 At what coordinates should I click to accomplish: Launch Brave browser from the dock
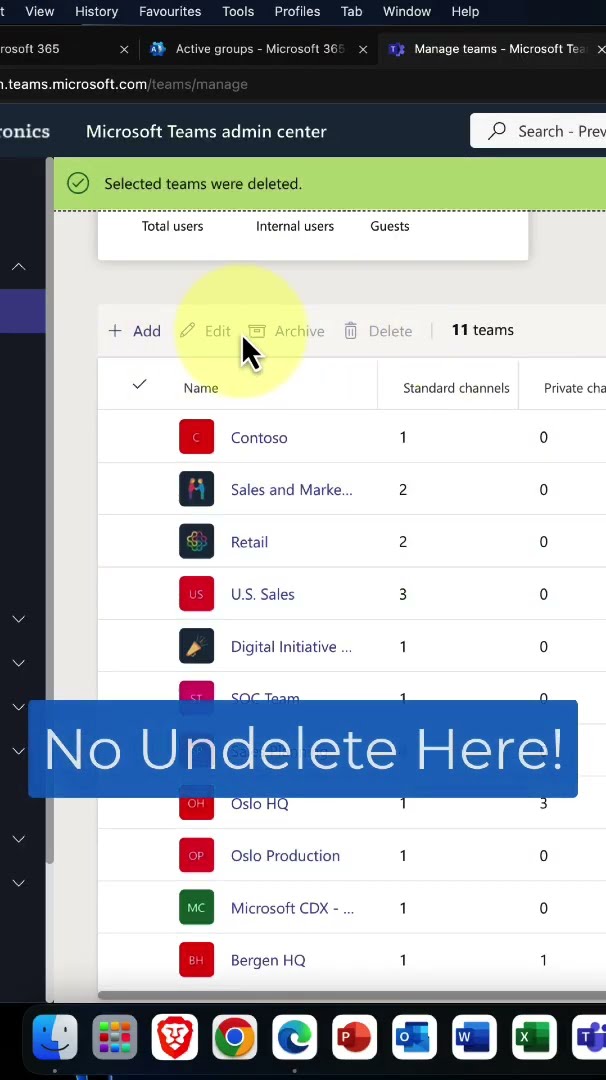(175, 1037)
